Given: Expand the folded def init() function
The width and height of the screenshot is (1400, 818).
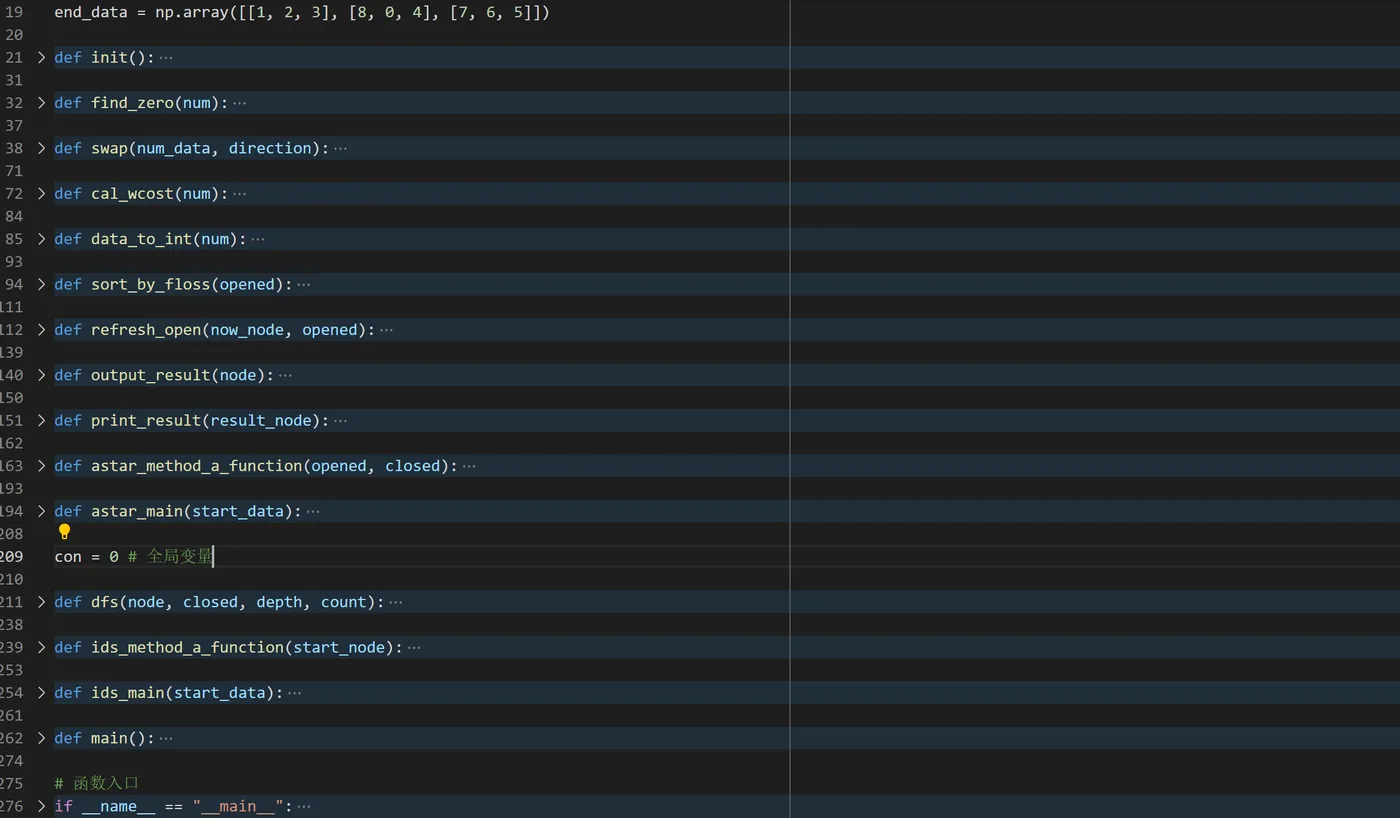Looking at the screenshot, I should click(41, 57).
